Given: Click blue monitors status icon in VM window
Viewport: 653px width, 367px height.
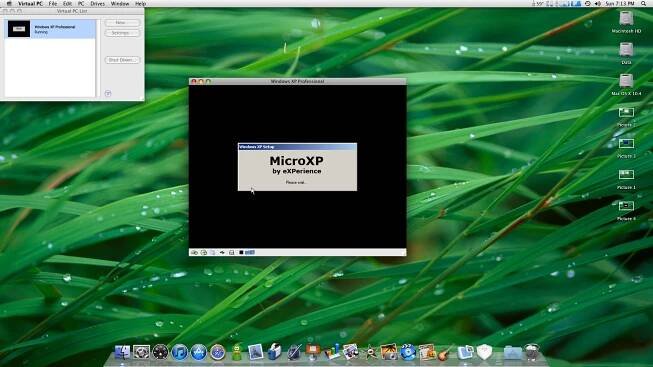Looking at the screenshot, I should point(249,252).
